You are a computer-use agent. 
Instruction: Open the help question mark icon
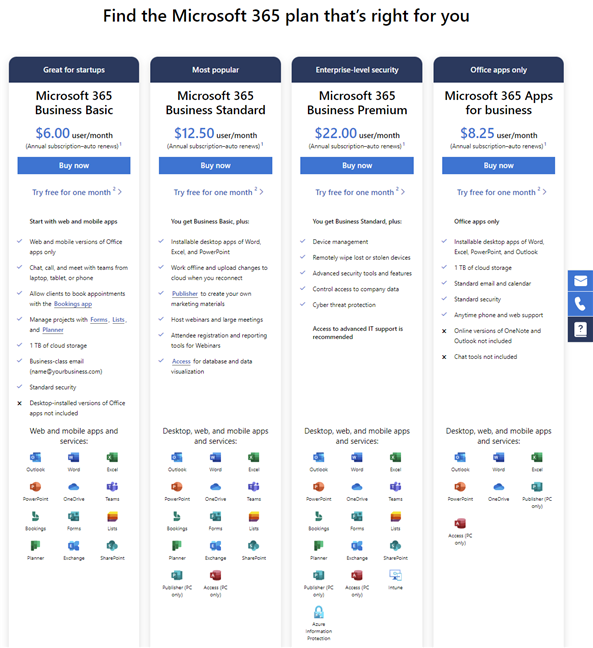(580, 329)
